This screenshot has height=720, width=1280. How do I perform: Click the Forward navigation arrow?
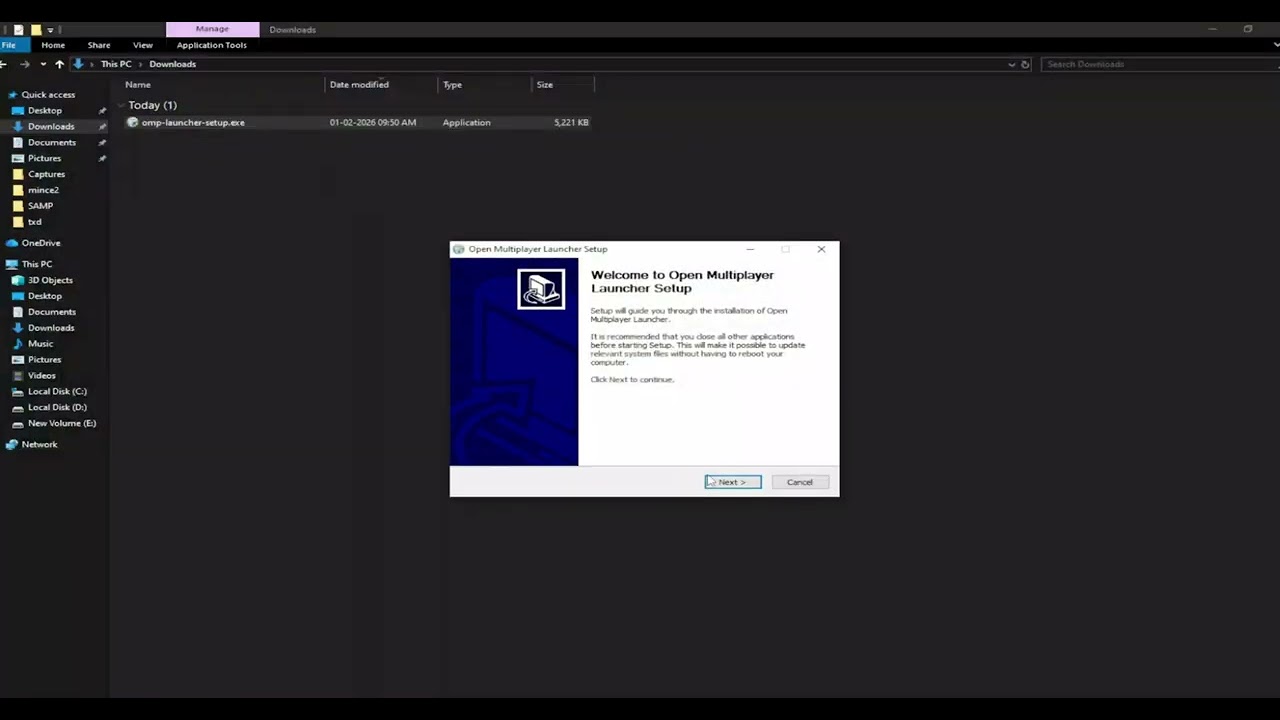tap(24, 64)
